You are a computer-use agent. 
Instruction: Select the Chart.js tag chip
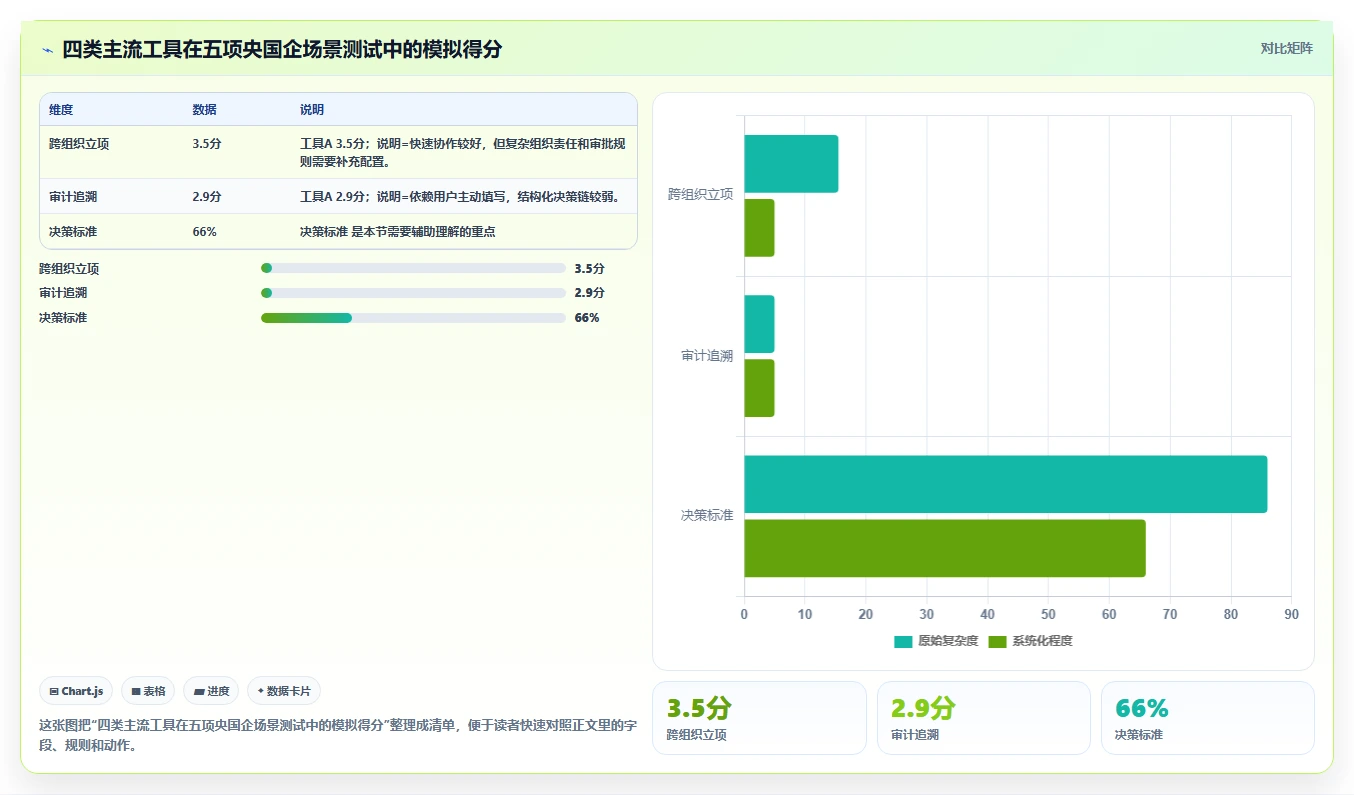pyautogui.click(x=76, y=691)
